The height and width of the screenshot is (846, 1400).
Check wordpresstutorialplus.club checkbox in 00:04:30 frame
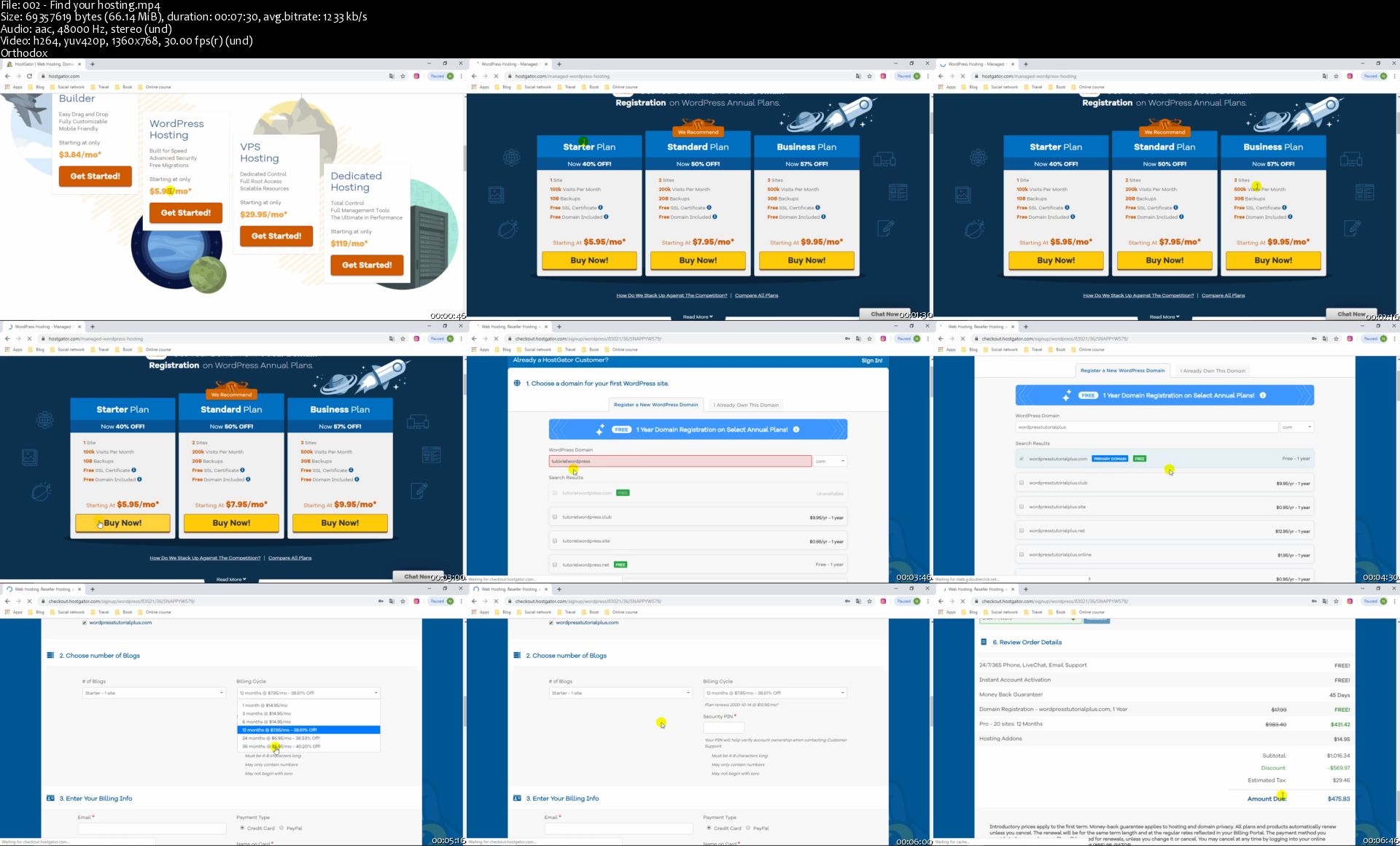coord(1022,483)
